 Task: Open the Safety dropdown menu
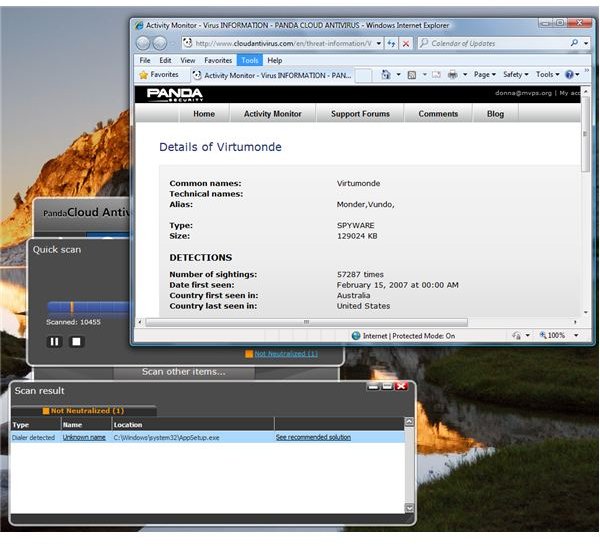(x=515, y=75)
